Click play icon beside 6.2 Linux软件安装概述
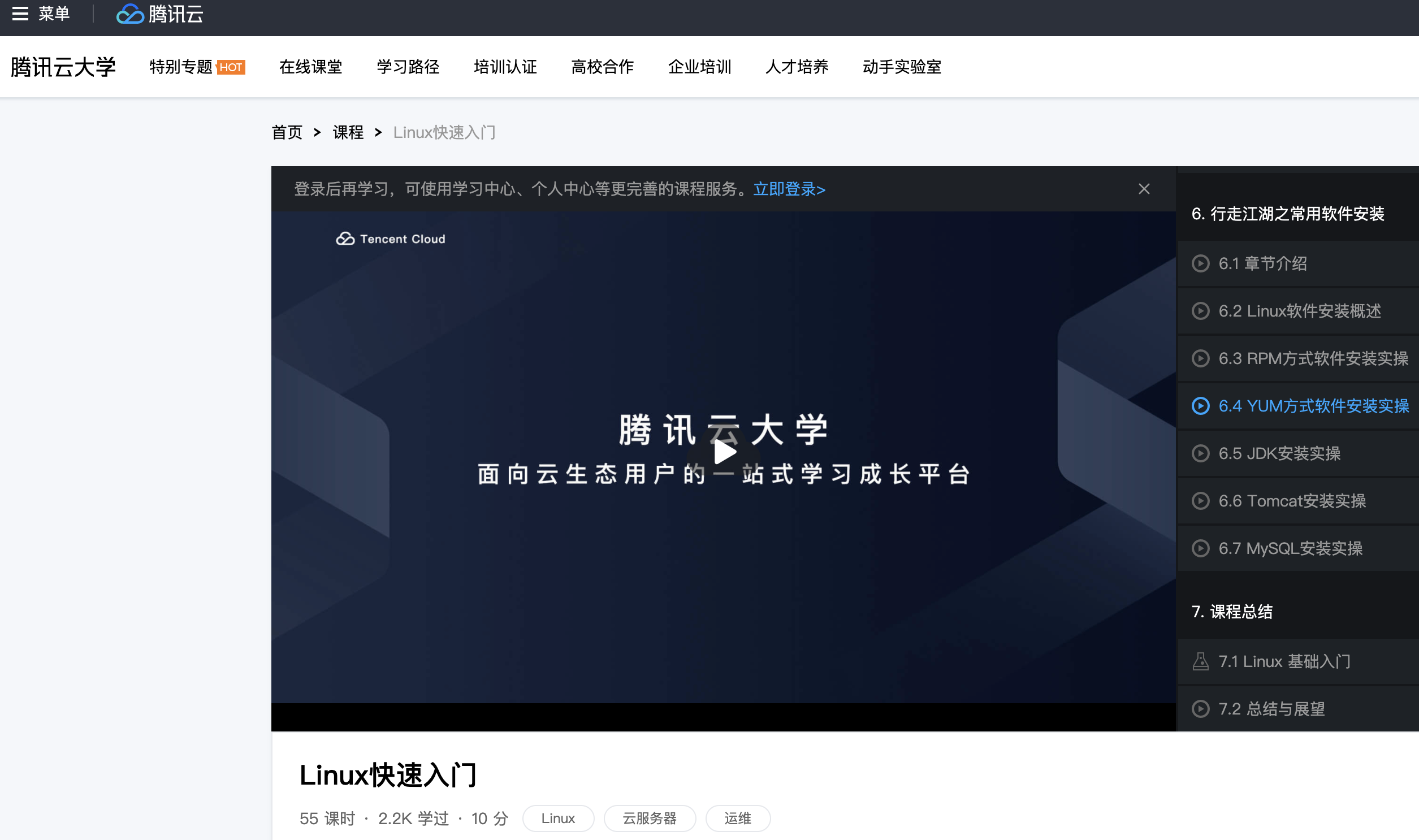Screen dimensions: 1419x840 [1201, 311]
